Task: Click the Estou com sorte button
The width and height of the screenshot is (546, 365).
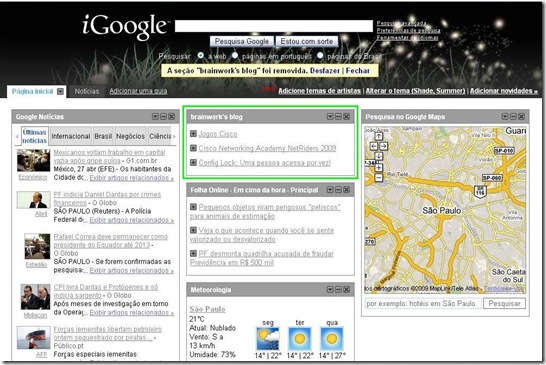Action: click(x=306, y=41)
